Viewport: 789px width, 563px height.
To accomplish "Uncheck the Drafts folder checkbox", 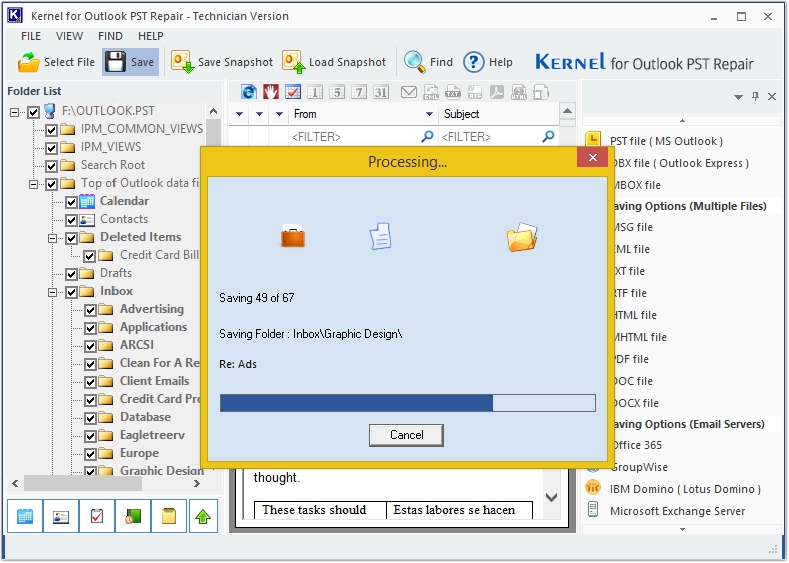I will (x=71, y=274).
